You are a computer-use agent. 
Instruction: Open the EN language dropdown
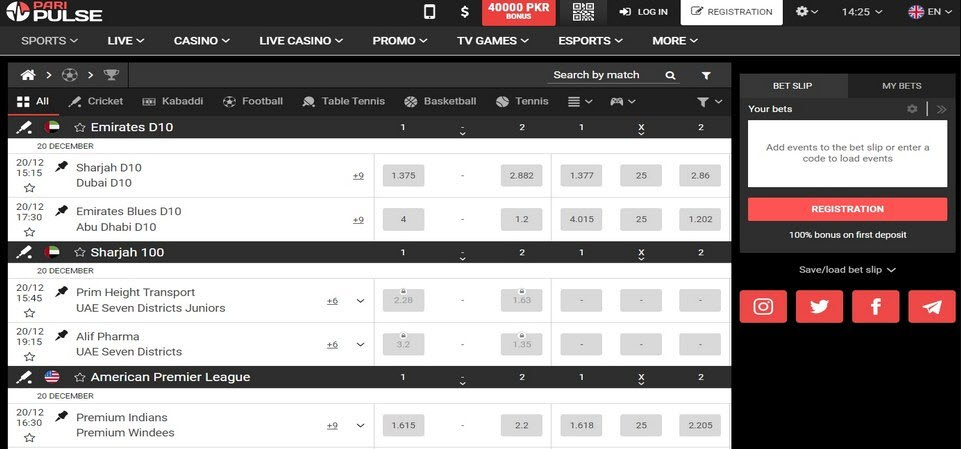930,12
